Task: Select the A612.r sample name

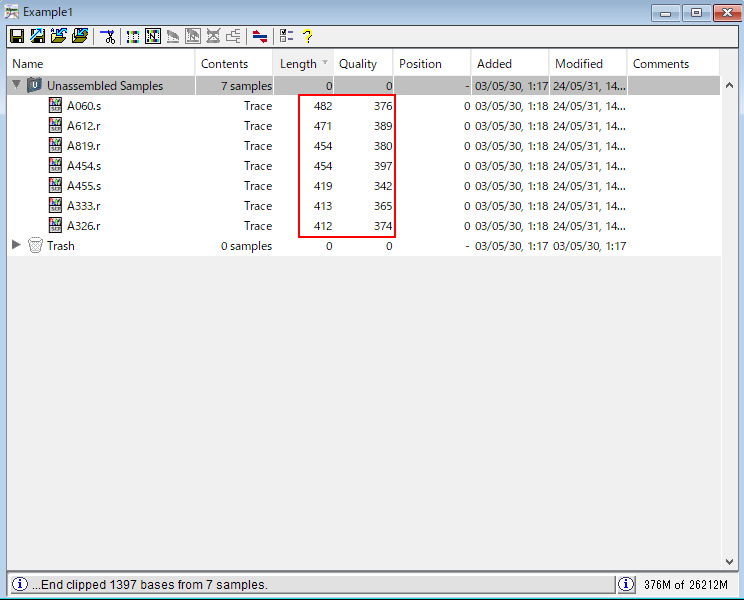Action: coord(84,126)
